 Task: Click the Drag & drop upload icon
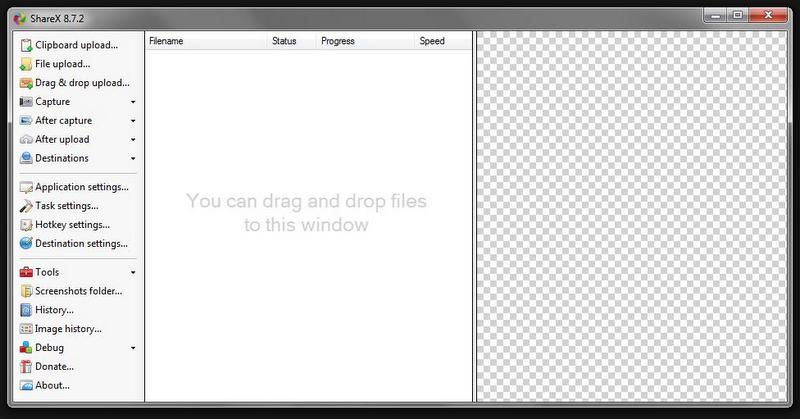[26, 83]
